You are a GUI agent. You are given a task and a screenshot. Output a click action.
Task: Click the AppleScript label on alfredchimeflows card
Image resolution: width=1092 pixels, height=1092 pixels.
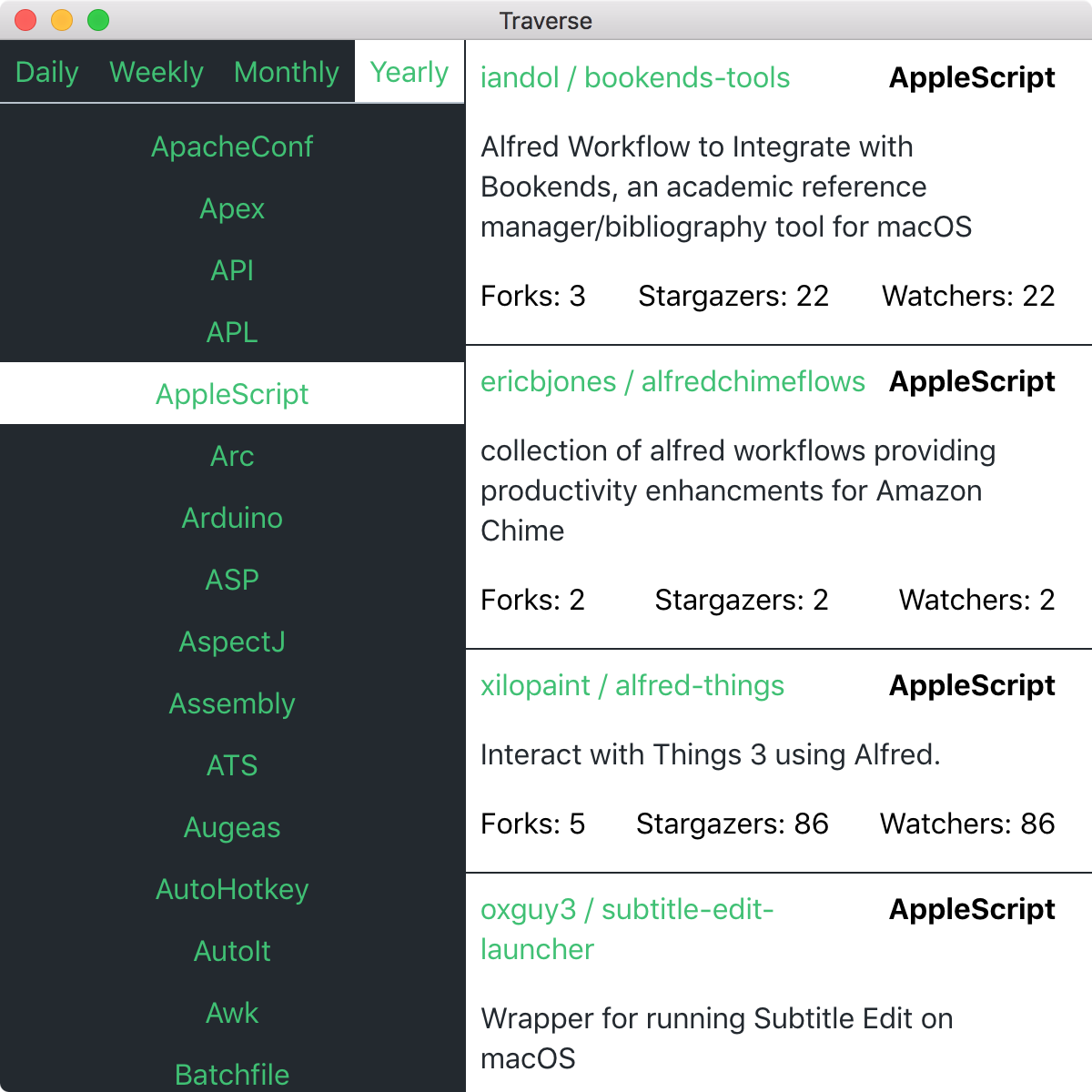point(972,381)
